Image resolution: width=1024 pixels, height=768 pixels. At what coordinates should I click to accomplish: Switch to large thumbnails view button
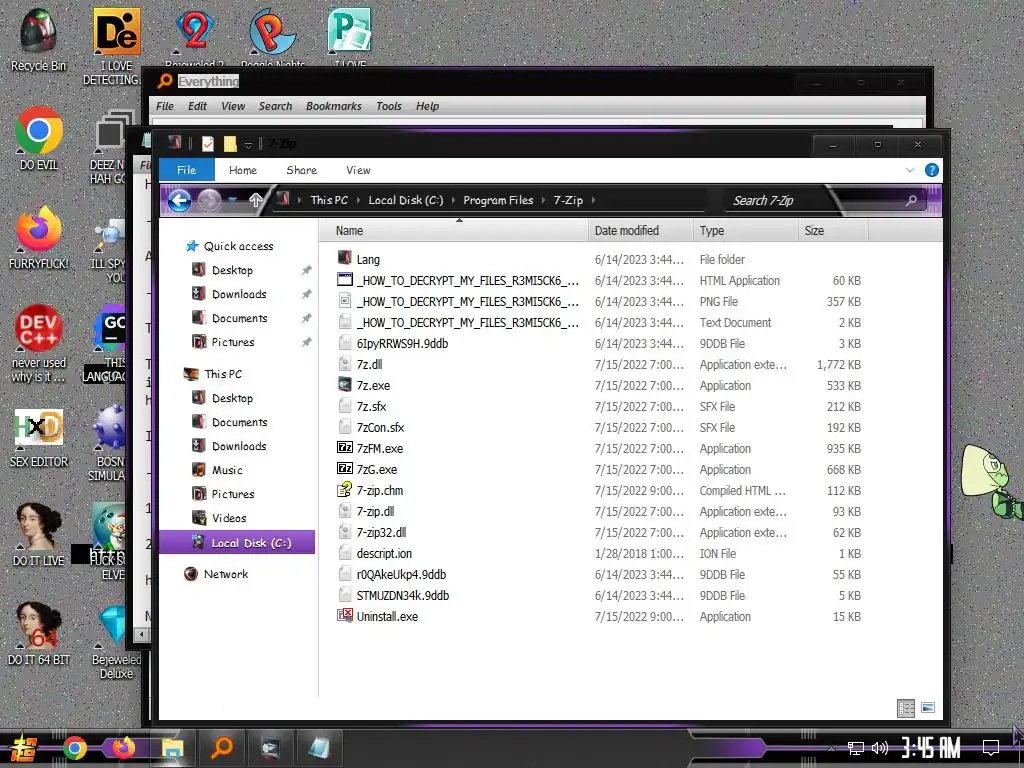(x=927, y=708)
